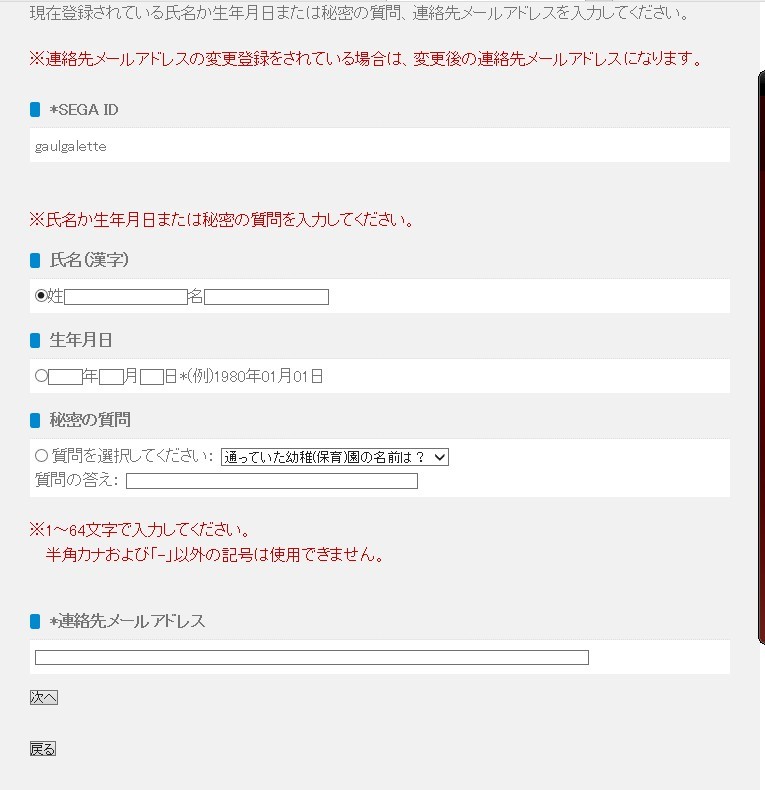Click the blue marker beside 連絡先メールアドレス heading
This screenshot has height=790, width=765.
pos(35,621)
